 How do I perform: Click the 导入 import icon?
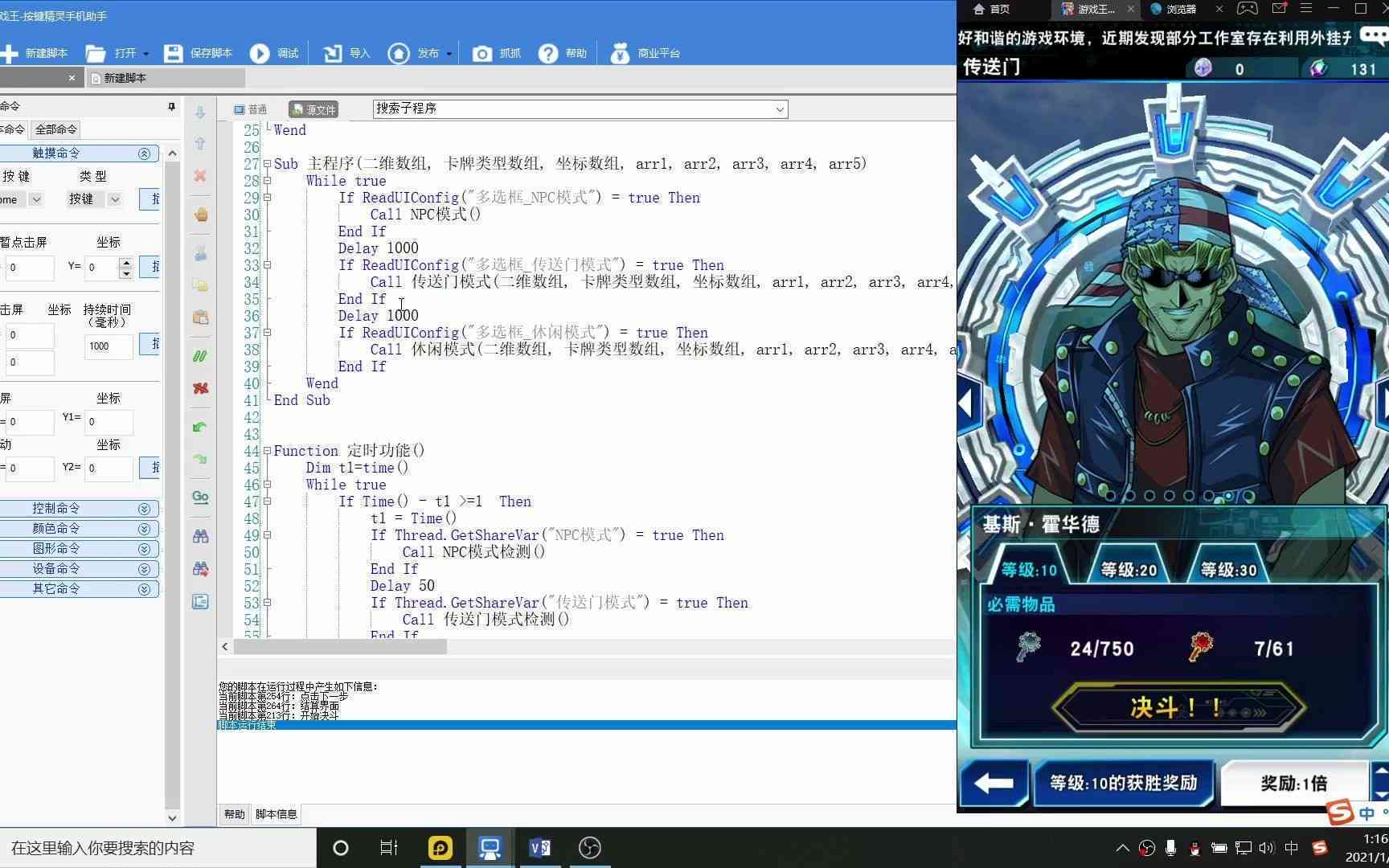(332, 54)
